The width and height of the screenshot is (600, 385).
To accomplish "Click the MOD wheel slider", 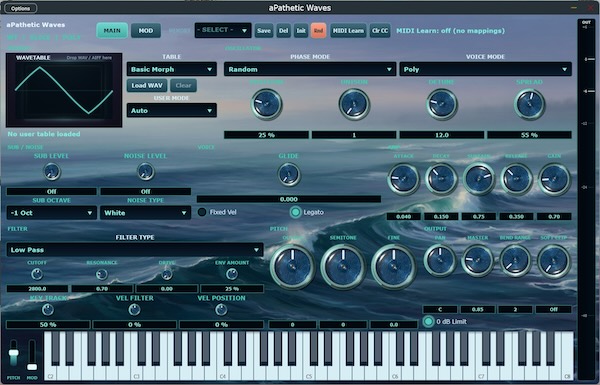I will 32,354.
